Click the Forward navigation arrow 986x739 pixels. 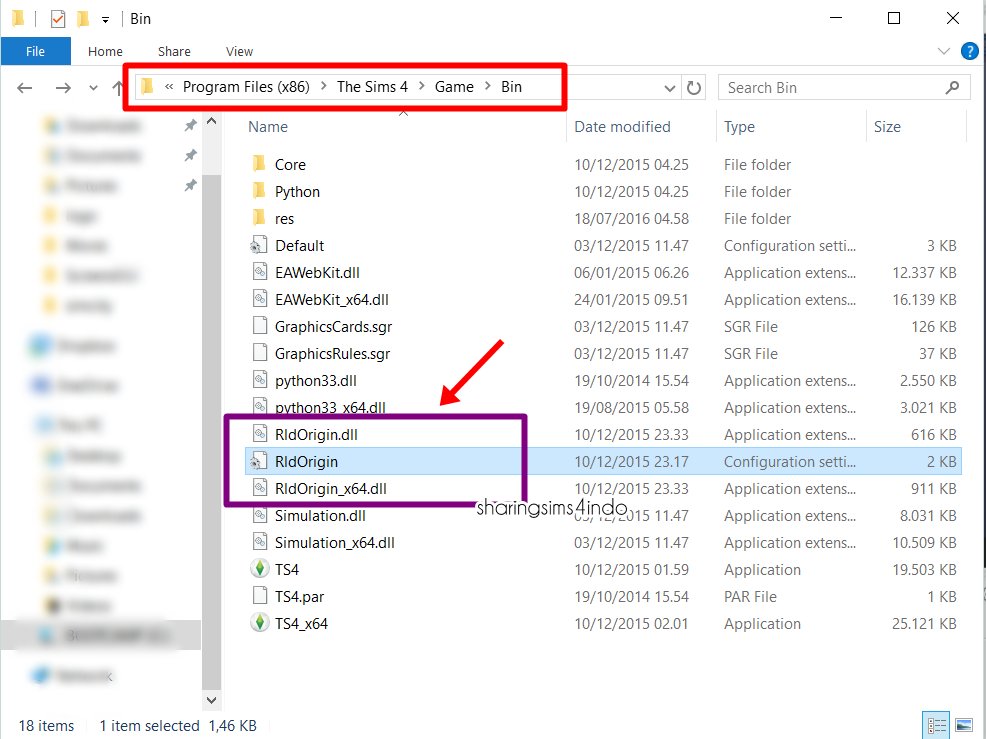63,88
